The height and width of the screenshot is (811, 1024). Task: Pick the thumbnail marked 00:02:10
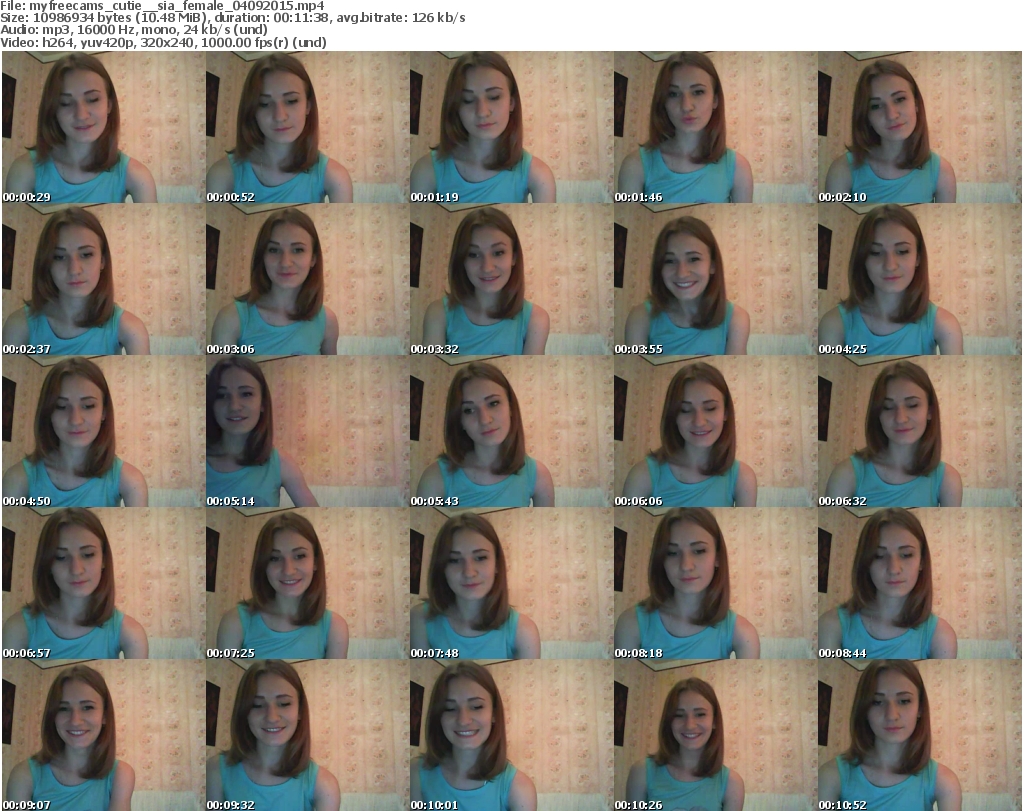click(x=920, y=127)
